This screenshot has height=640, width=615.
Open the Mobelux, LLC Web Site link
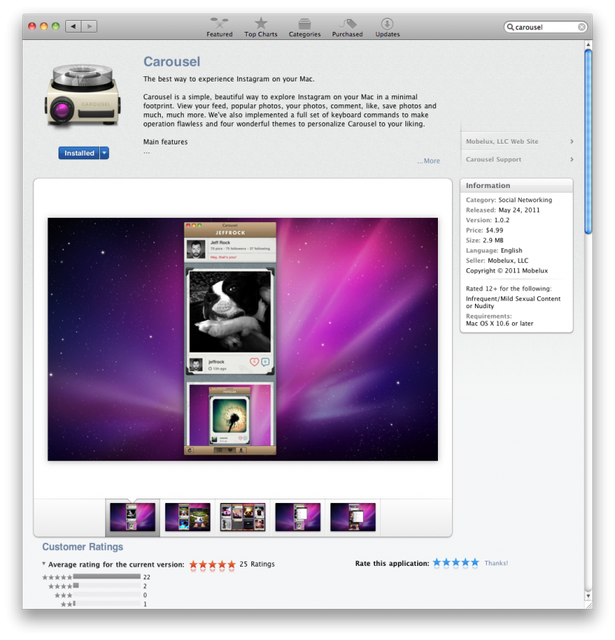click(x=502, y=141)
